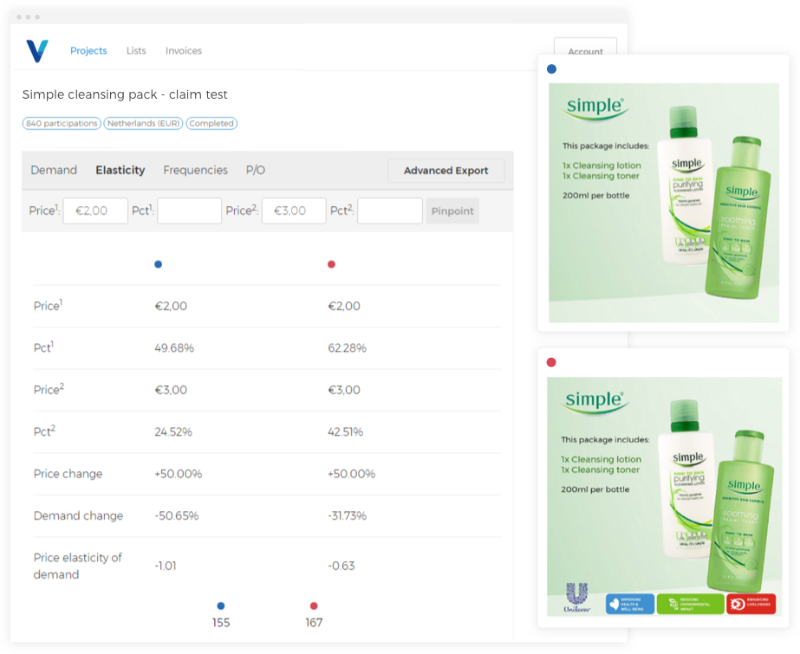Click the Pct¹ value 62.28%

coord(347,348)
